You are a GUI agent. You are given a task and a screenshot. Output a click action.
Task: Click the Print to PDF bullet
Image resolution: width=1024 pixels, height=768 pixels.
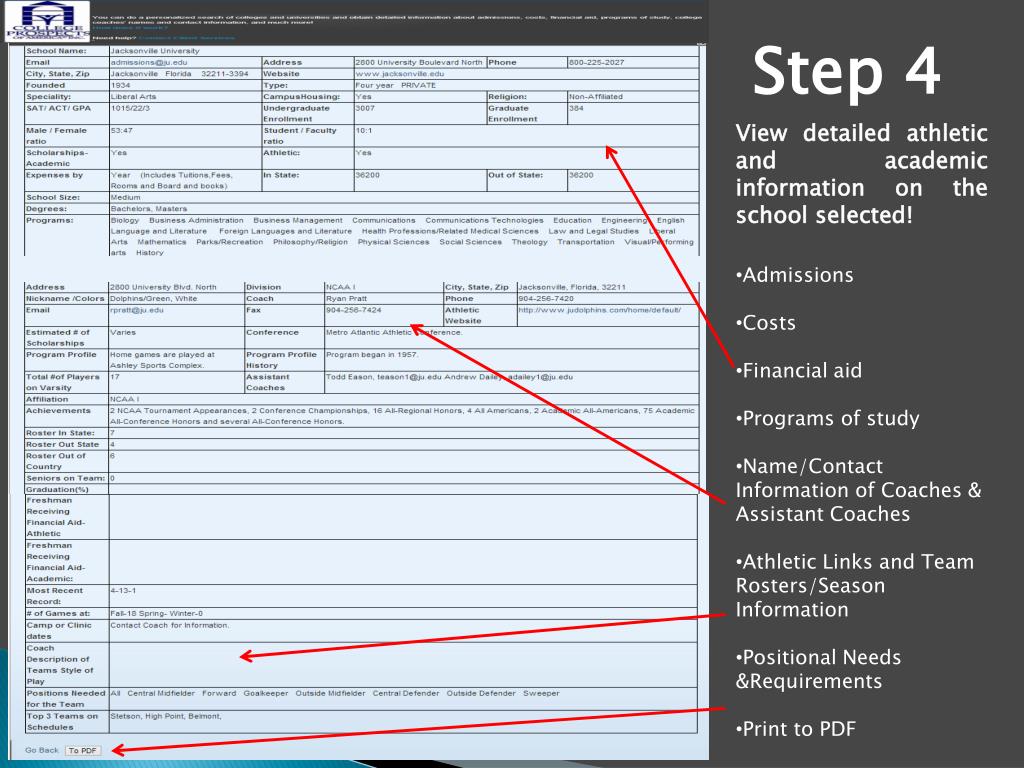tap(795, 729)
